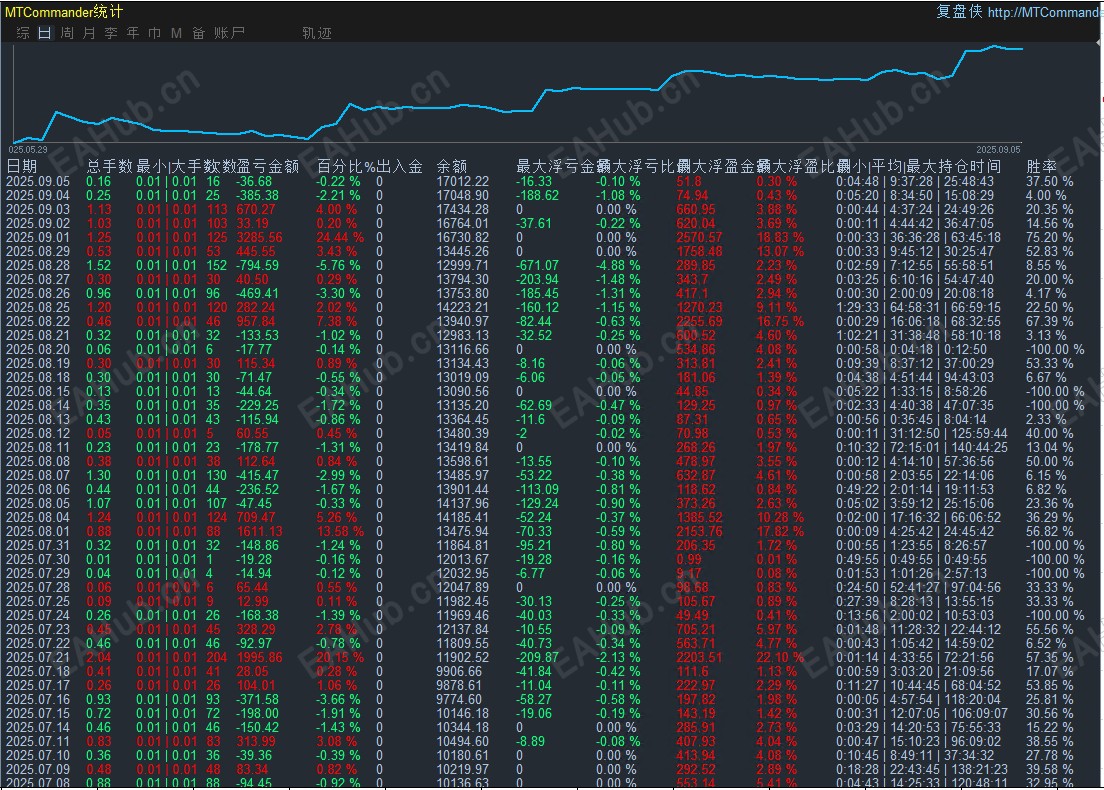Open the 备 (comment) tab
Image resolution: width=1104 pixels, height=790 pixels.
point(198,33)
